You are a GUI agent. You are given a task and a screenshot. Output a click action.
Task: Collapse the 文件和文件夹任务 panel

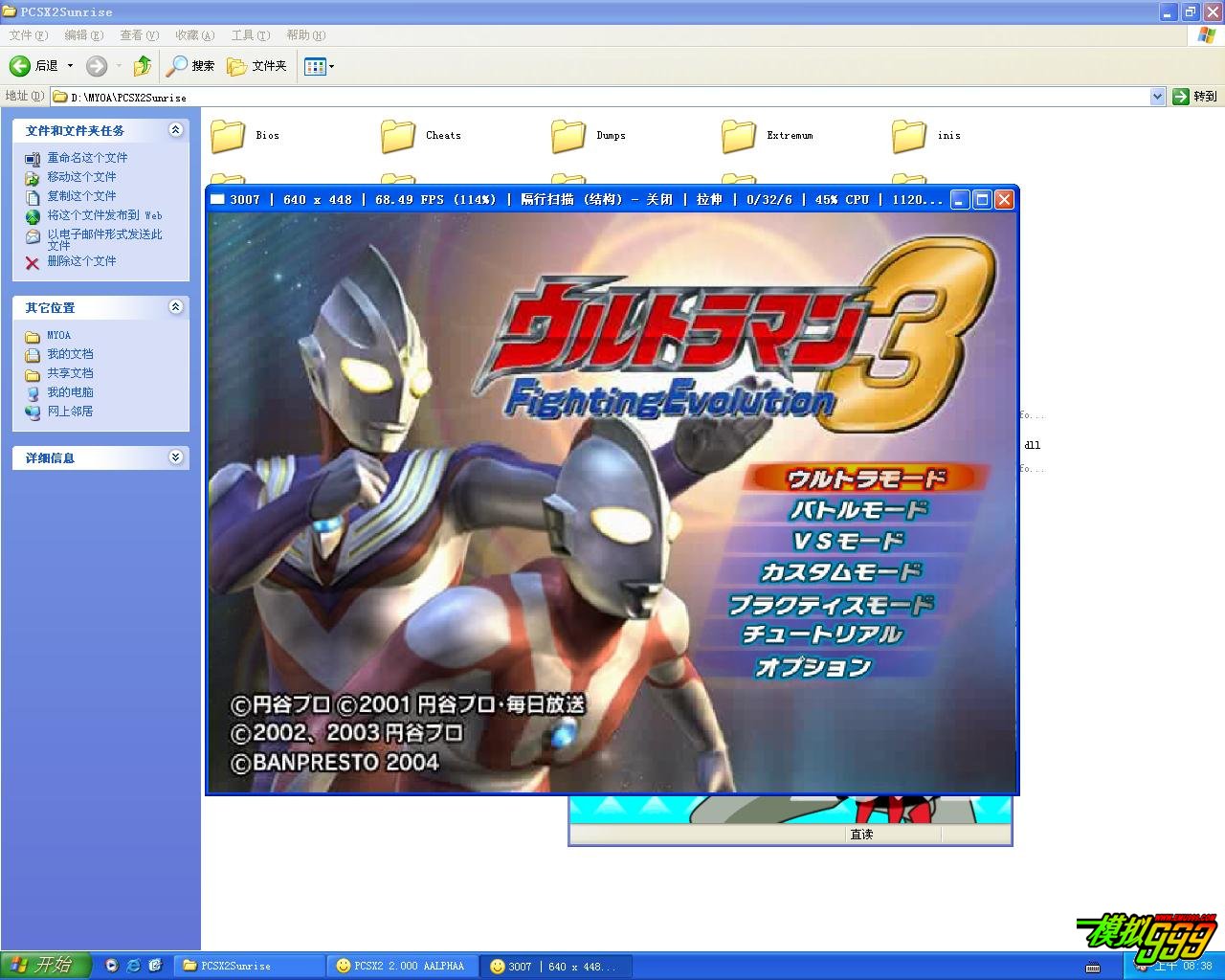point(175,130)
